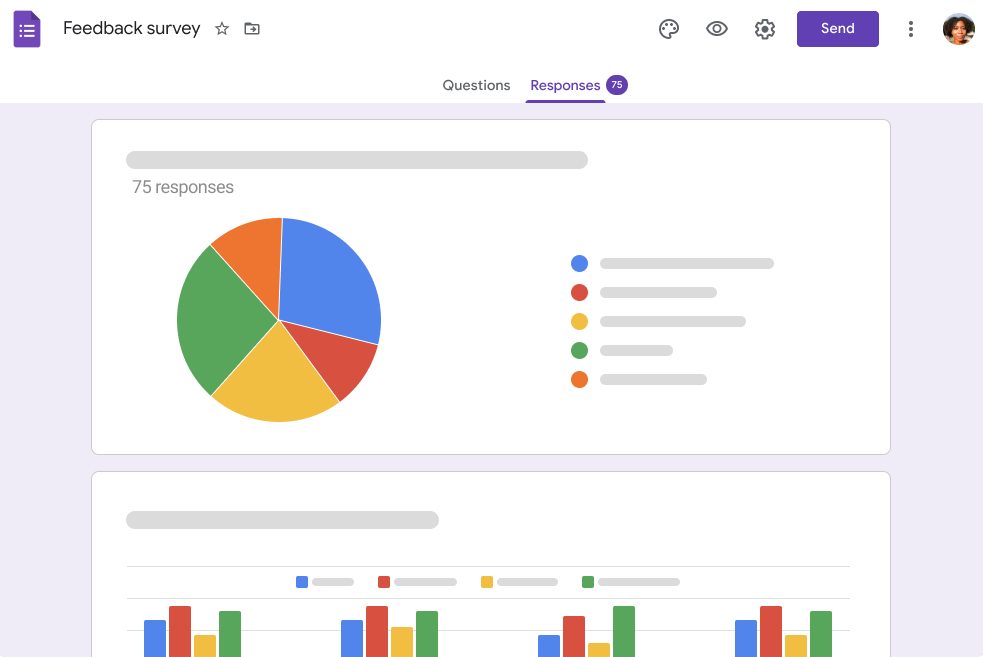Open the three-dot more options menu
Screen dimensions: 983x657
pyautogui.click(x=911, y=29)
